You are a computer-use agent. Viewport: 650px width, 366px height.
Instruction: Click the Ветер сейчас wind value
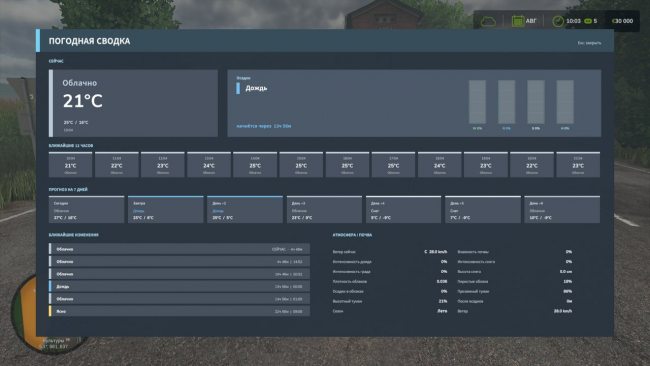tap(435, 252)
